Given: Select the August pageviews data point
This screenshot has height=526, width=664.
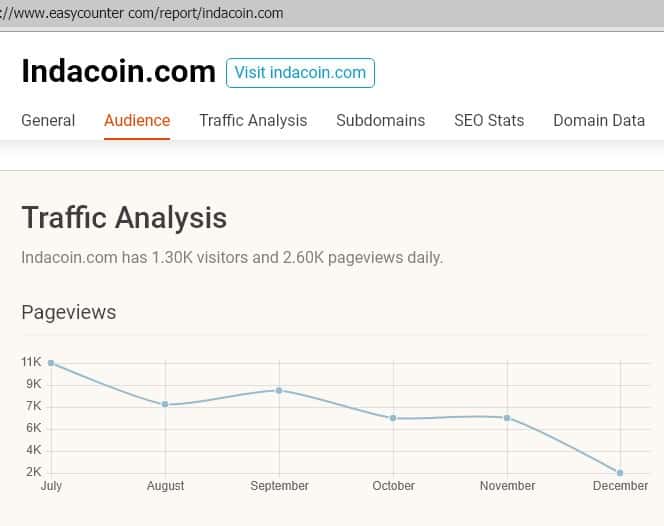Looking at the screenshot, I should [x=165, y=404].
